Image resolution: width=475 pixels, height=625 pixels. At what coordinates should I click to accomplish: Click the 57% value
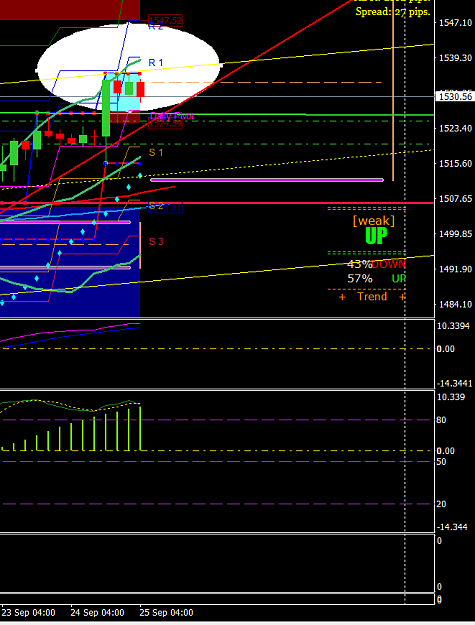tap(360, 278)
